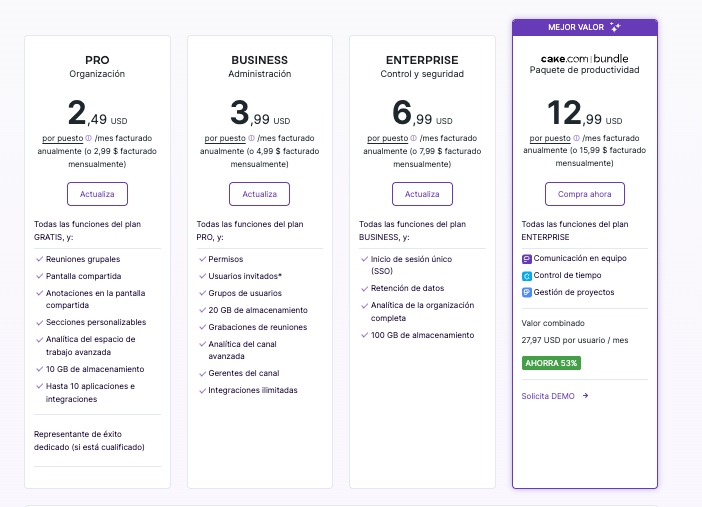Viewport: 702px width, 507px height.
Task: Click the sparkle icon in MEJOR VALOR banner
Action: tap(616, 27)
